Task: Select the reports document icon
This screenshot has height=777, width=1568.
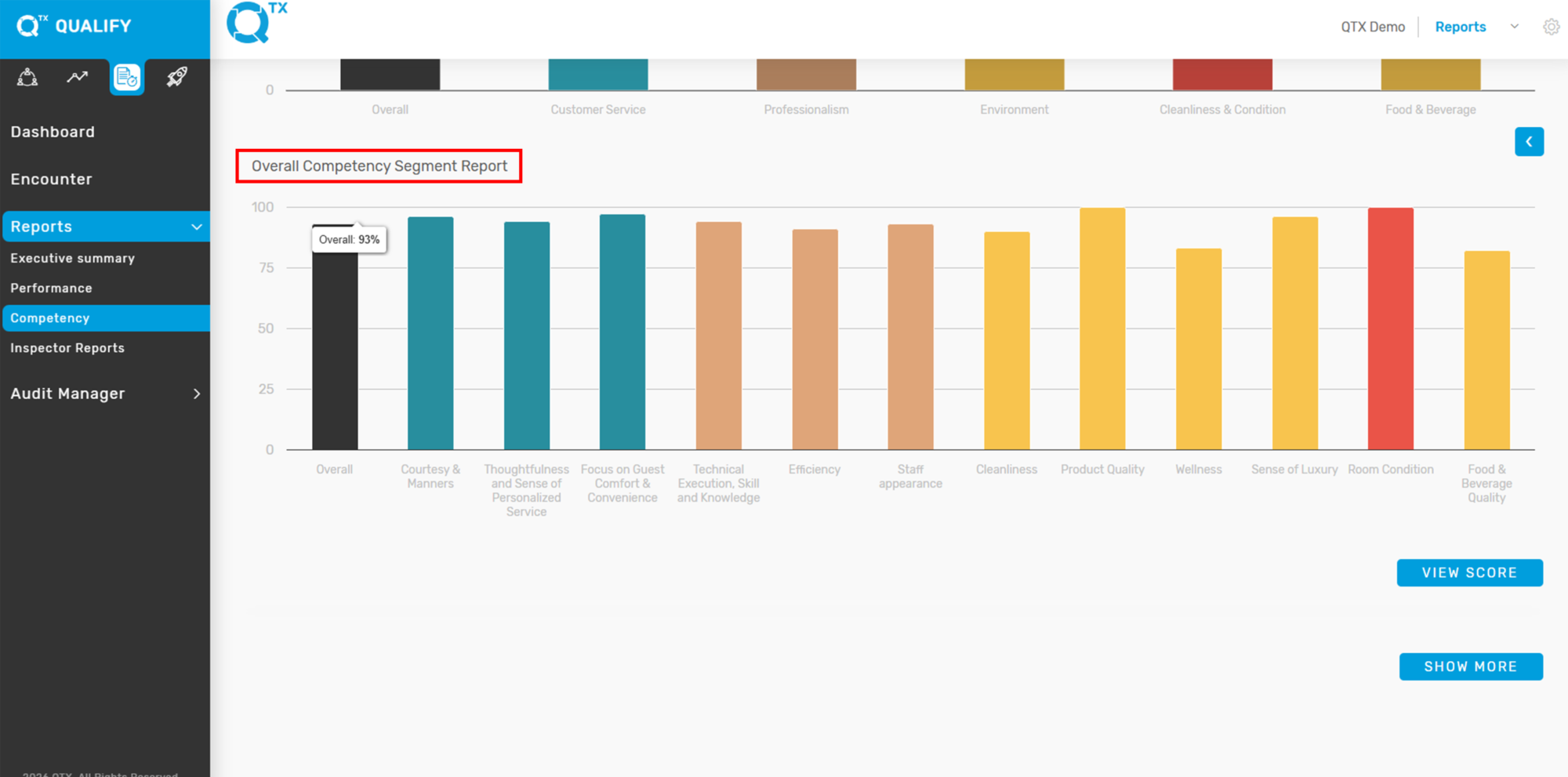Action: tap(126, 78)
